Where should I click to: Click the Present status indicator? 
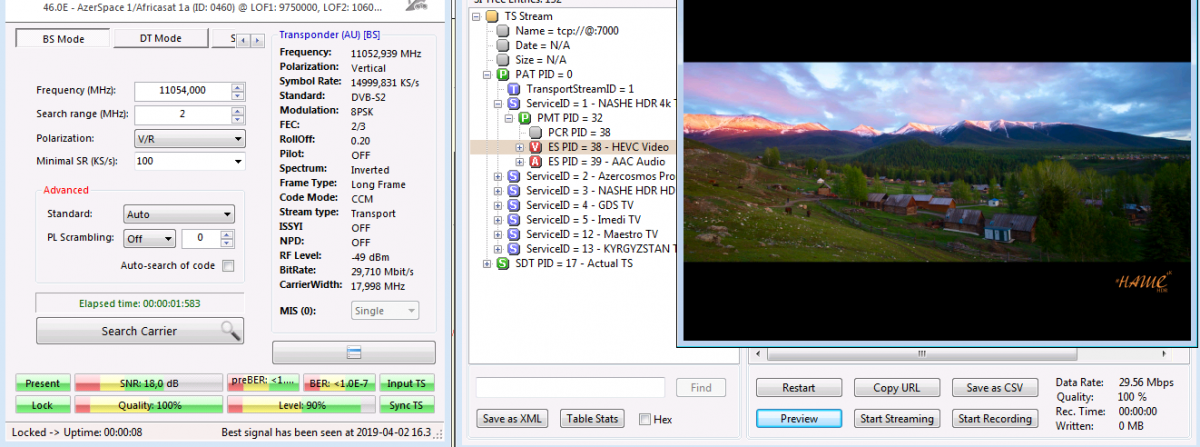tap(43, 383)
